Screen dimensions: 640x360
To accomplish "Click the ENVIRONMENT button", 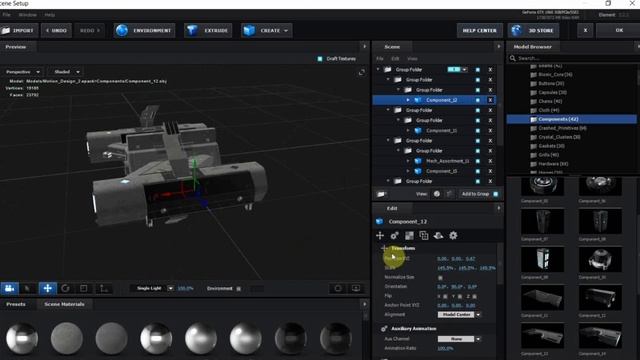I will tap(144, 30).
